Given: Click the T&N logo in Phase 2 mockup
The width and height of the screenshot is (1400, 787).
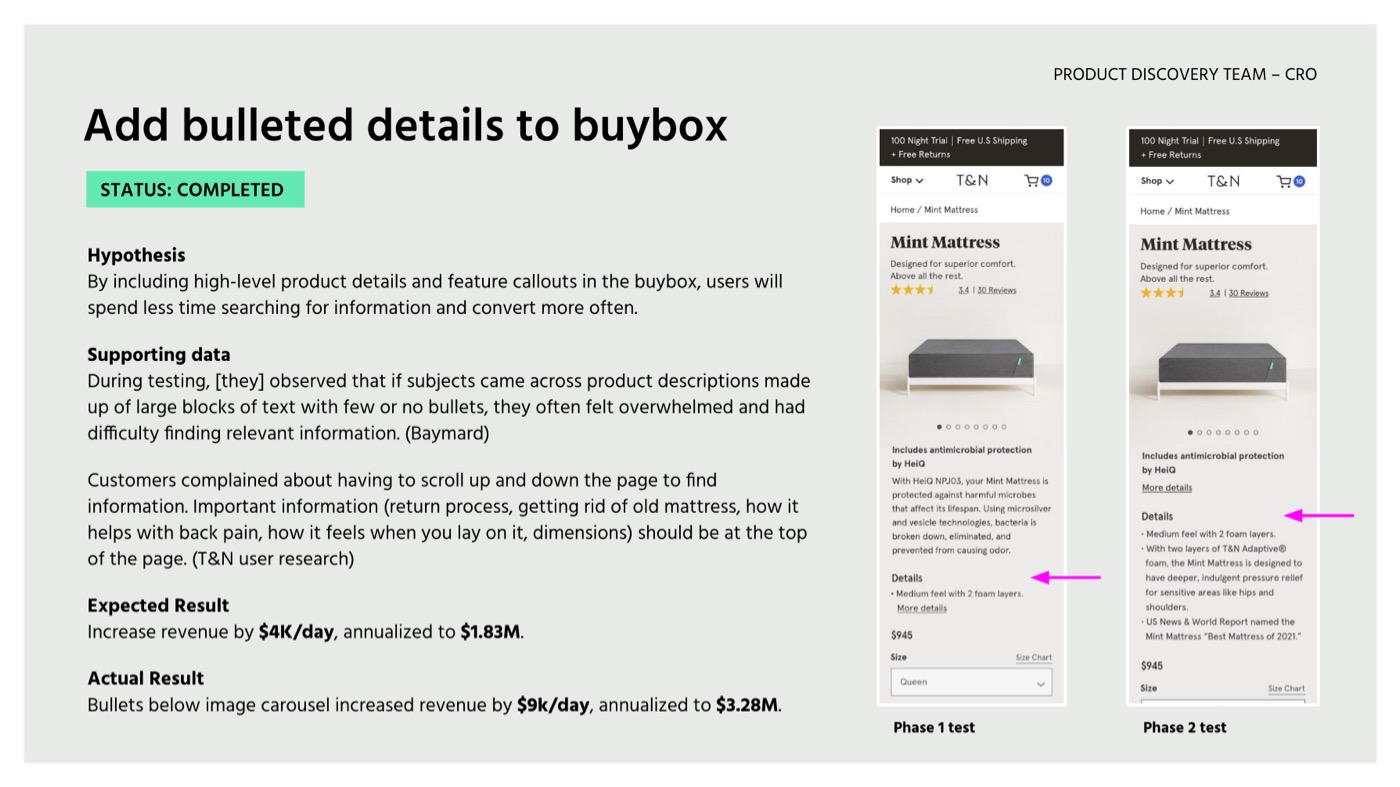Looking at the screenshot, I should [x=1223, y=182].
